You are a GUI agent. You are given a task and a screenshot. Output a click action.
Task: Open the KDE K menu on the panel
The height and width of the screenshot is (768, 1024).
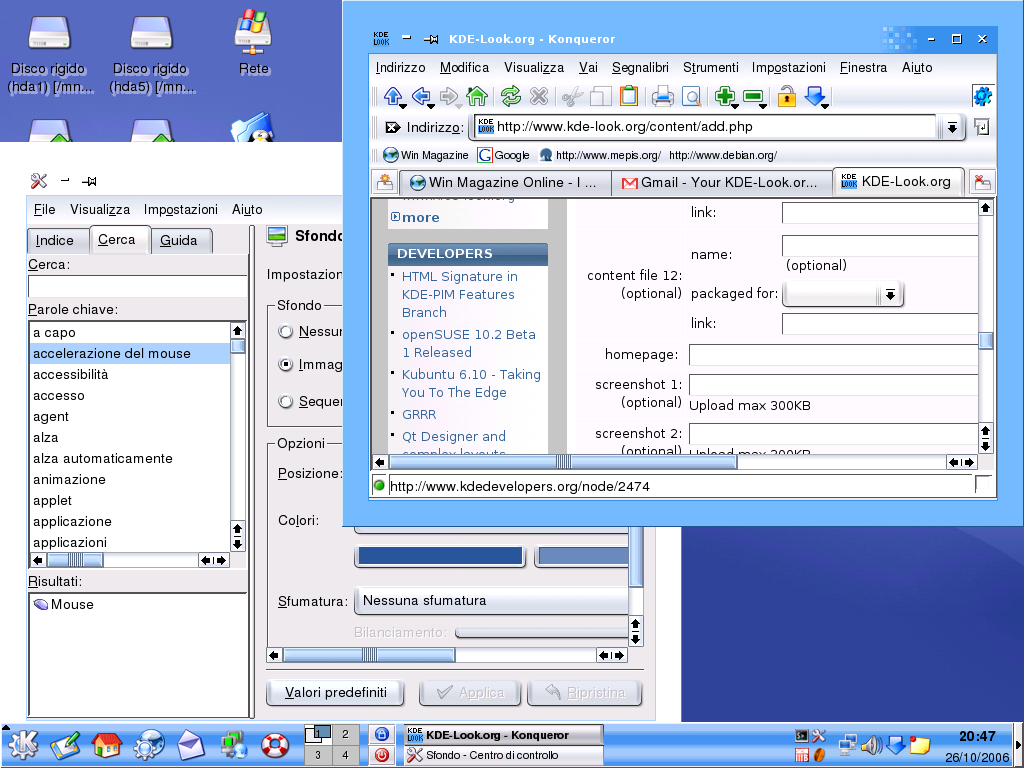23,745
